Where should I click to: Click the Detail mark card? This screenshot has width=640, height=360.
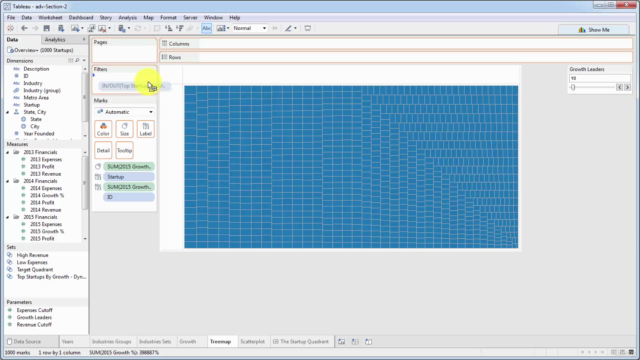click(103, 150)
